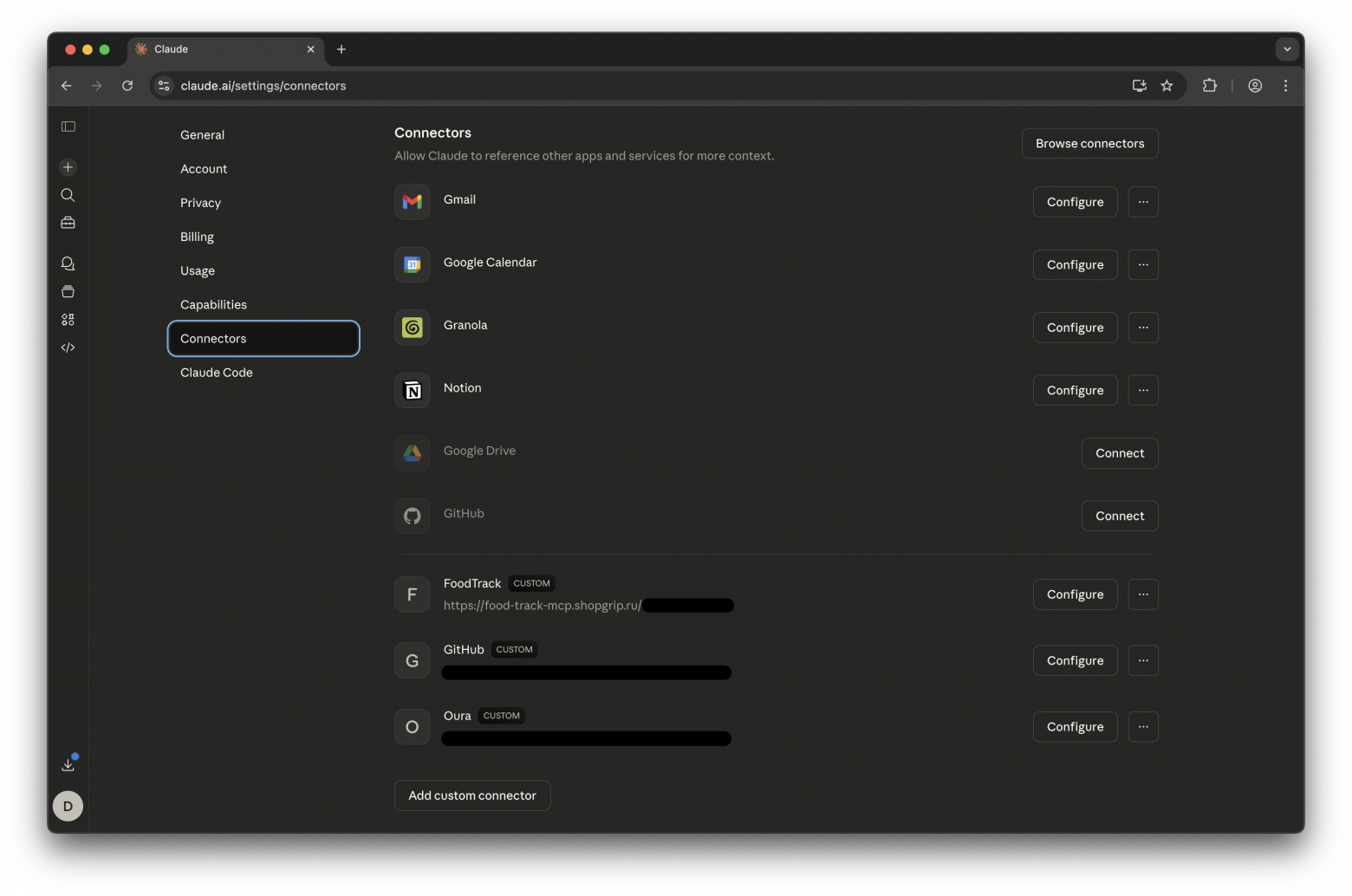The image size is (1352, 896).
Task: Start a new chat with plus icon
Action: pyautogui.click(x=68, y=167)
